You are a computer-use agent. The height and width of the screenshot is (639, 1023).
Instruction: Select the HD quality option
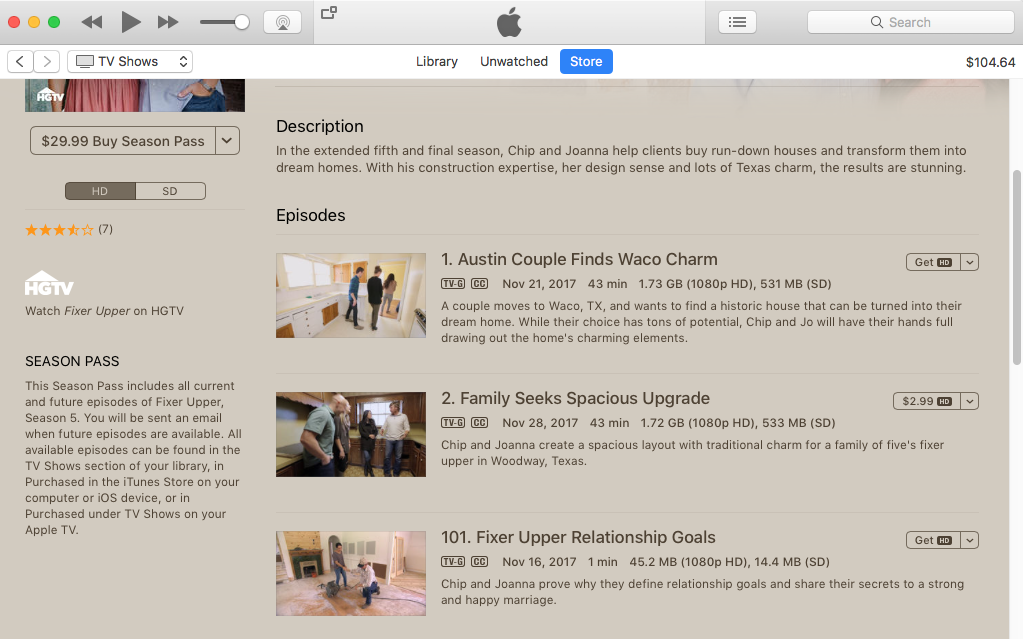pos(100,191)
